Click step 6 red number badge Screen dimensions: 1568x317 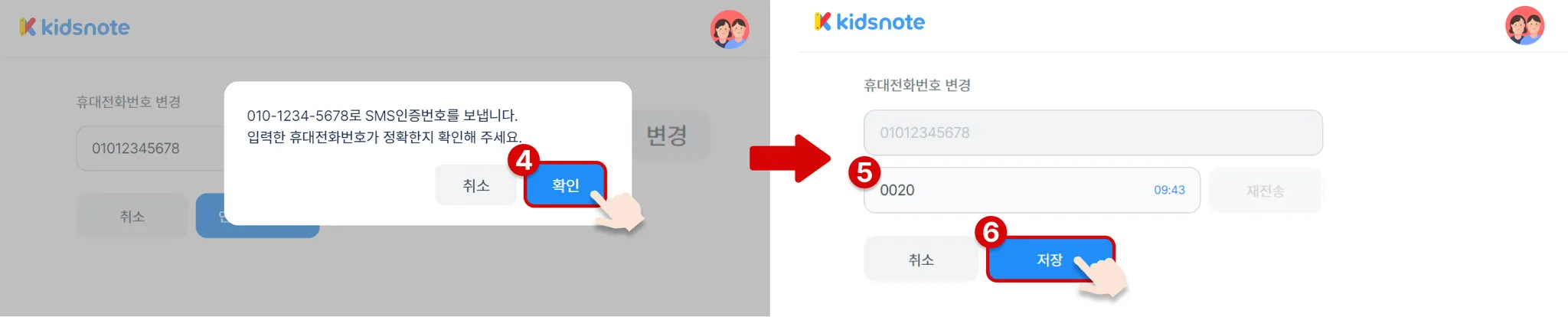coord(991,231)
